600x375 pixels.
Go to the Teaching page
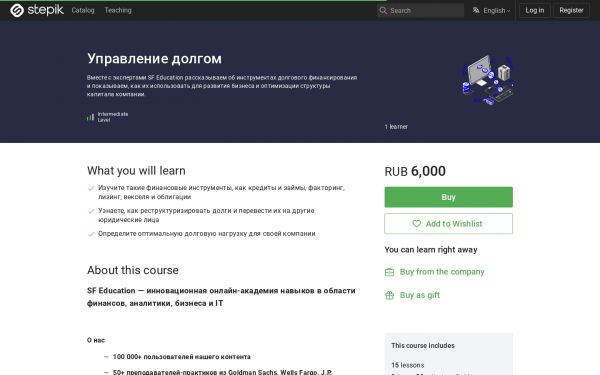click(x=118, y=10)
